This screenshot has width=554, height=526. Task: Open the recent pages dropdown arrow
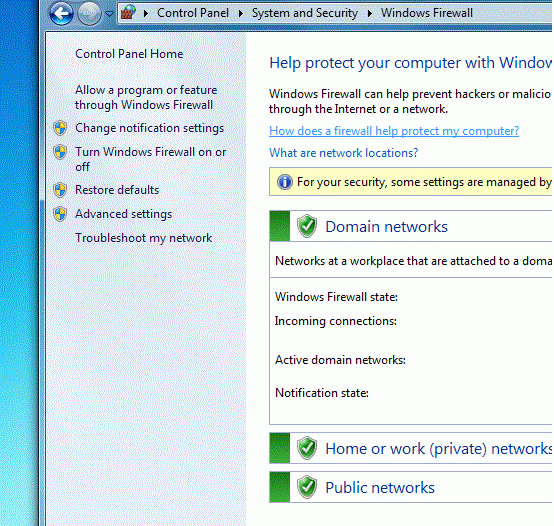click(110, 14)
